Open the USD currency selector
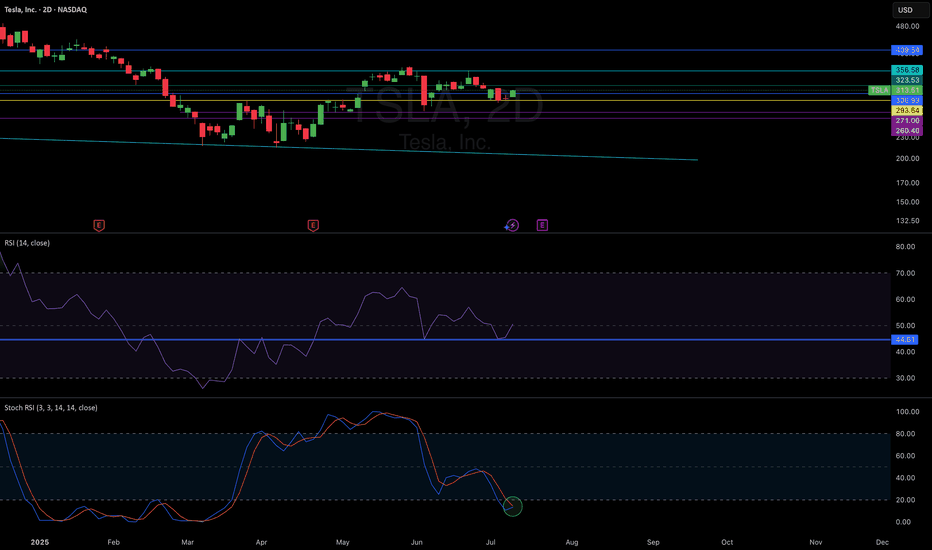Viewport: 932px width, 550px height. tap(910, 10)
